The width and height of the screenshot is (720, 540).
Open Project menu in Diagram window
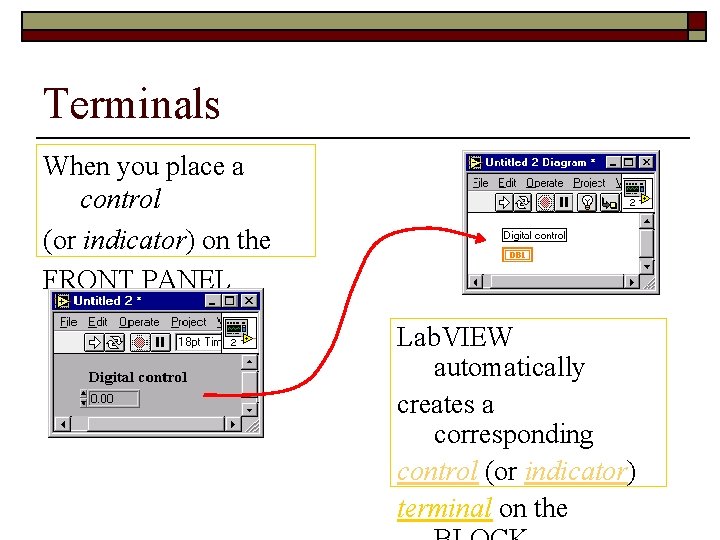click(589, 183)
